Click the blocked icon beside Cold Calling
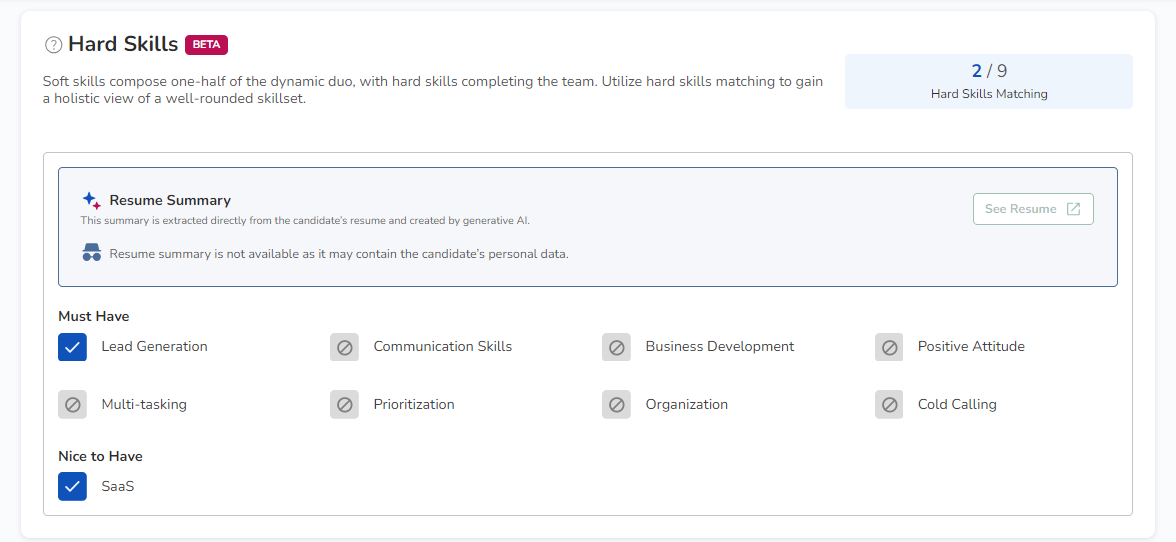This screenshot has height=542, width=1176. (889, 405)
